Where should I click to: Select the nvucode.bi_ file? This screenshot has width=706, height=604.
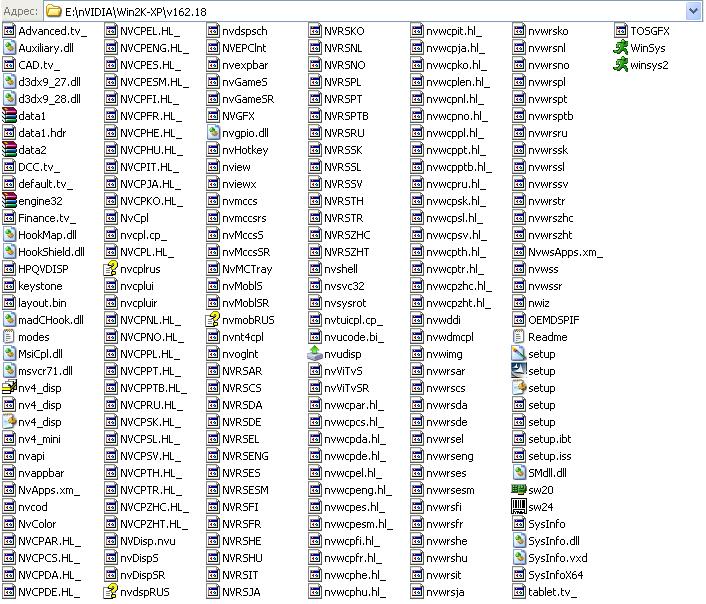tap(346, 337)
